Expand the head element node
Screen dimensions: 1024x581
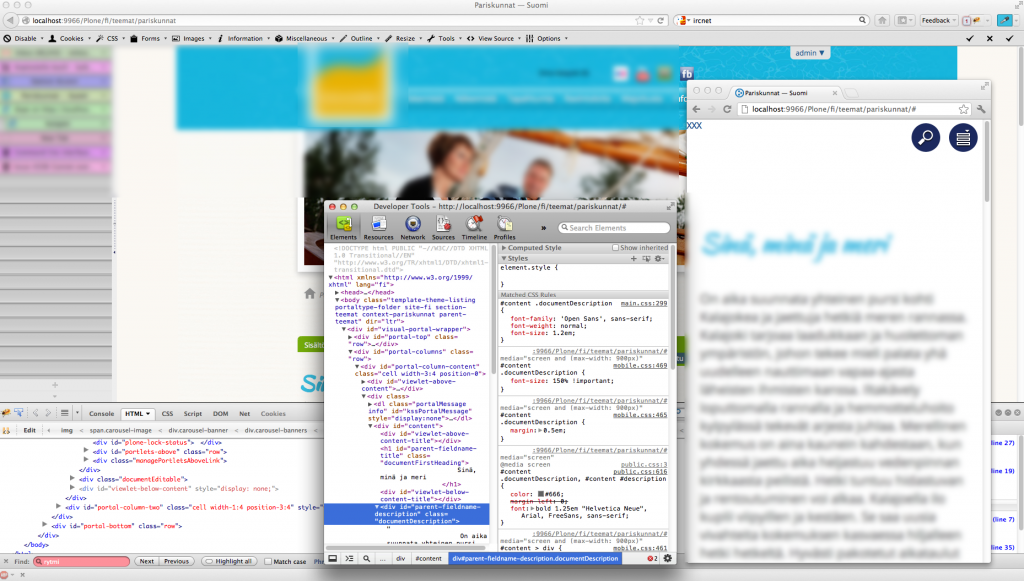click(x=337, y=292)
